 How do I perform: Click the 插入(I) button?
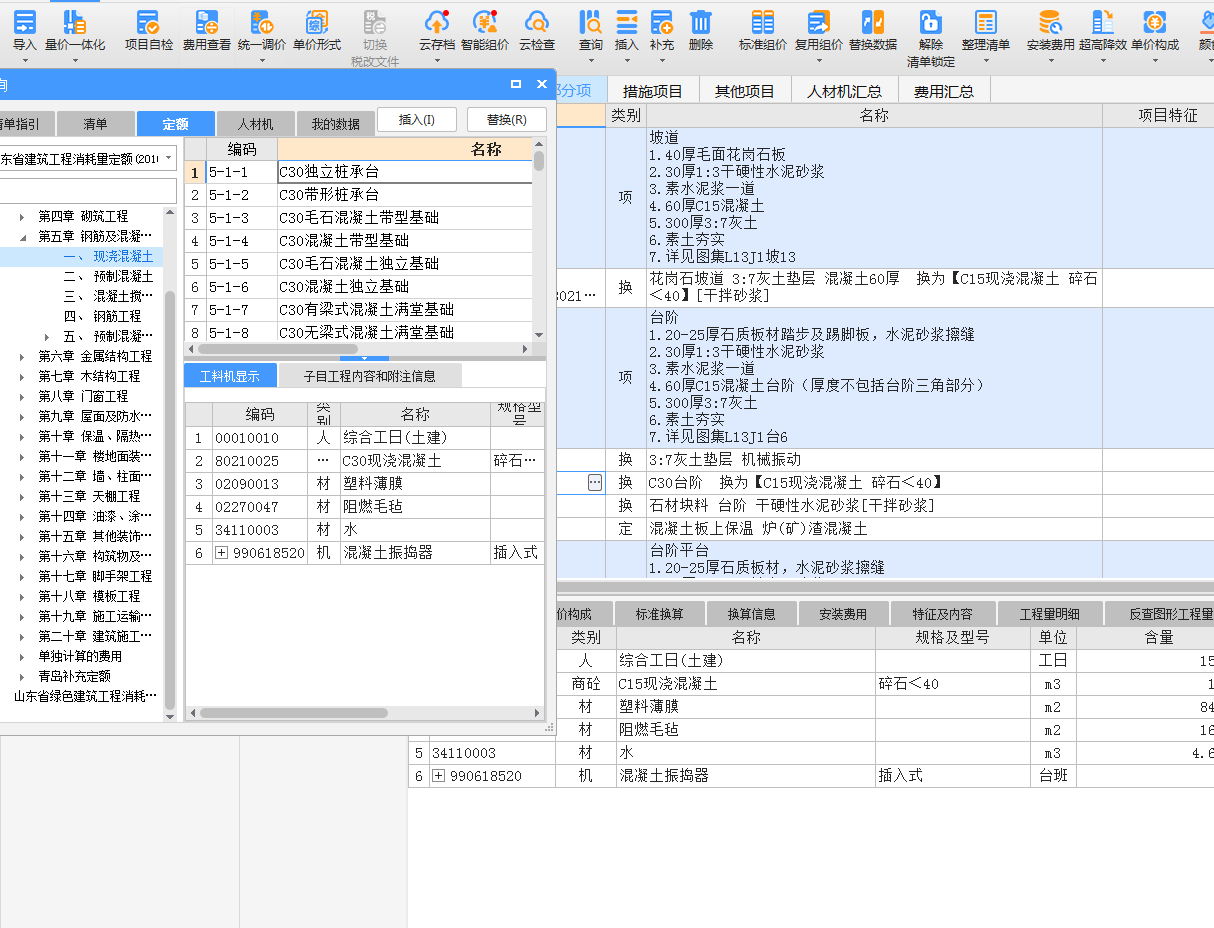[x=417, y=119]
